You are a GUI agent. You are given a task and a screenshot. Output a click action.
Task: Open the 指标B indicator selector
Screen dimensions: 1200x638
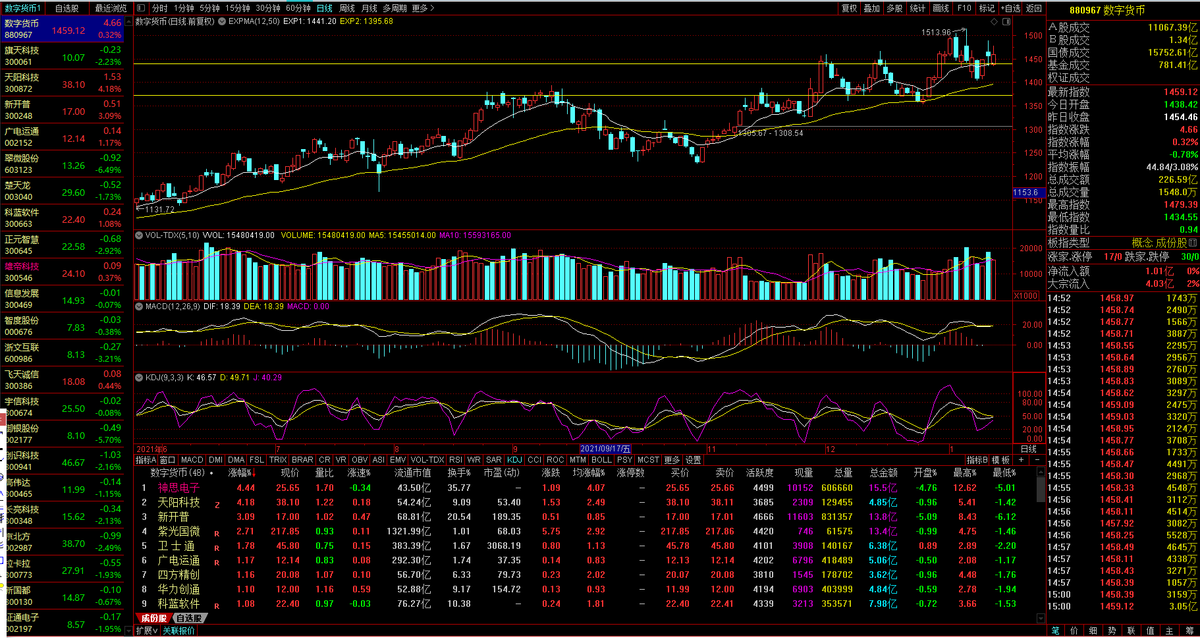(976, 460)
